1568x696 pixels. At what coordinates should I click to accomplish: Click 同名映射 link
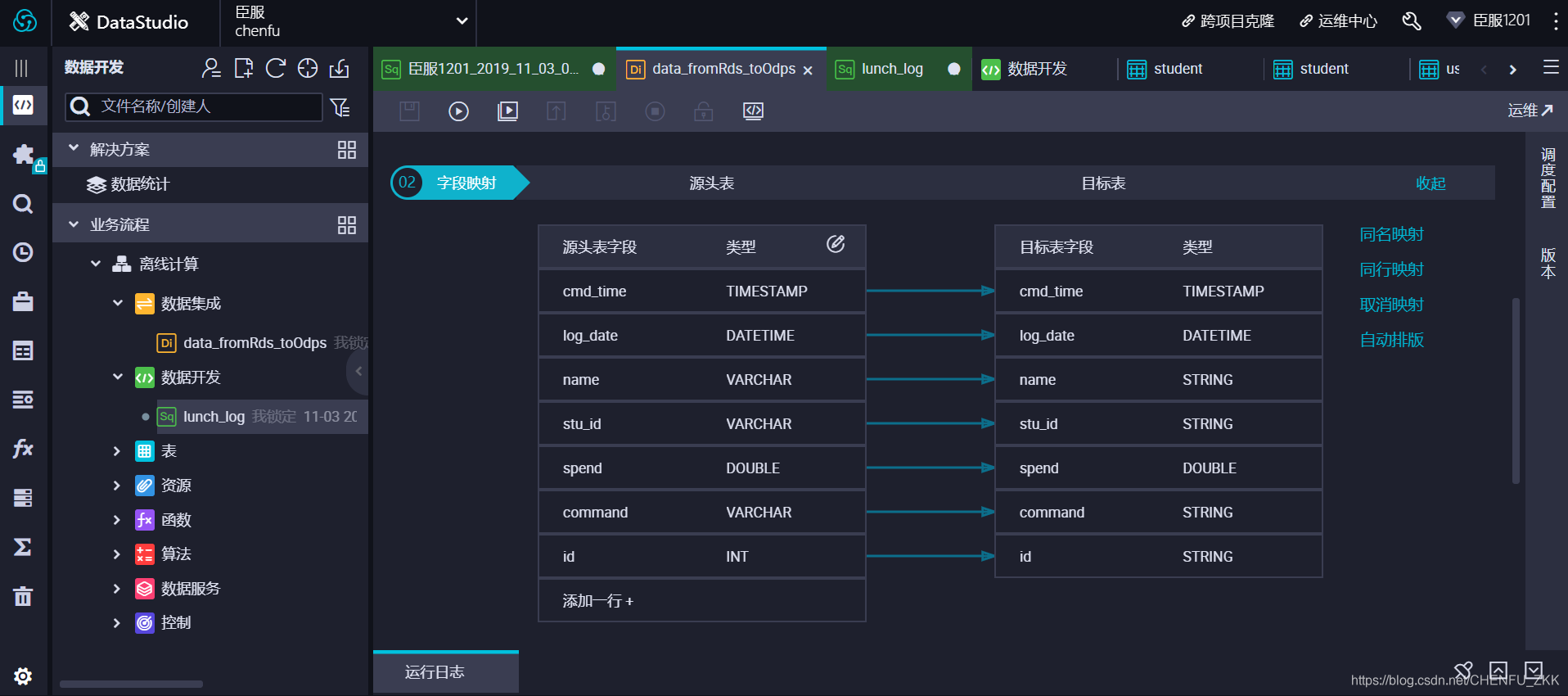coord(1391,235)
